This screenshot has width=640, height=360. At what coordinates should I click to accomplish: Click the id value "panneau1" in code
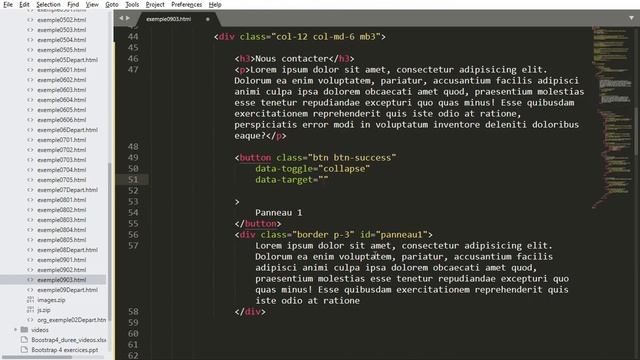(401, 235)
